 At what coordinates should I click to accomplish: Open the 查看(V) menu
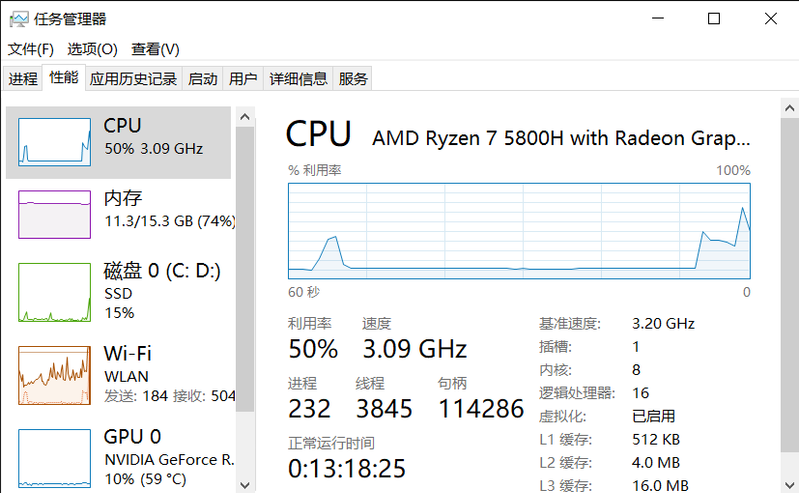[155, 49]
